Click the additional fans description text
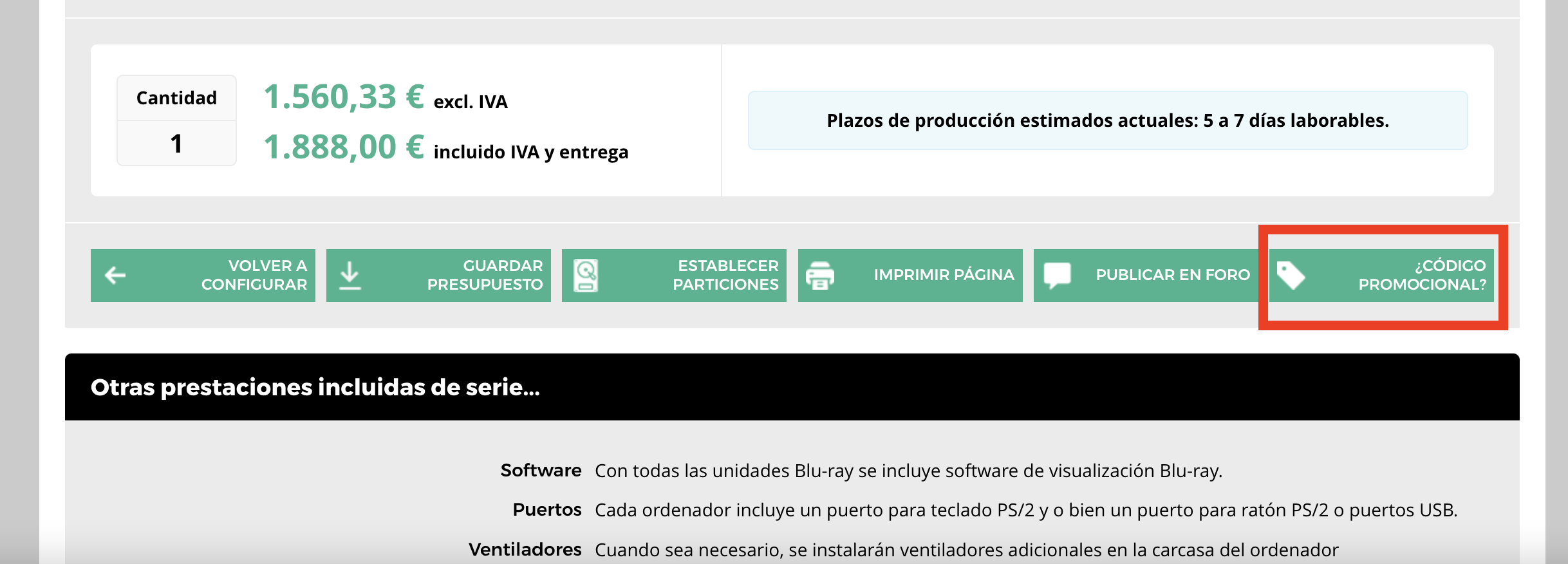1568x564 pixels. (x=967, y=550)
